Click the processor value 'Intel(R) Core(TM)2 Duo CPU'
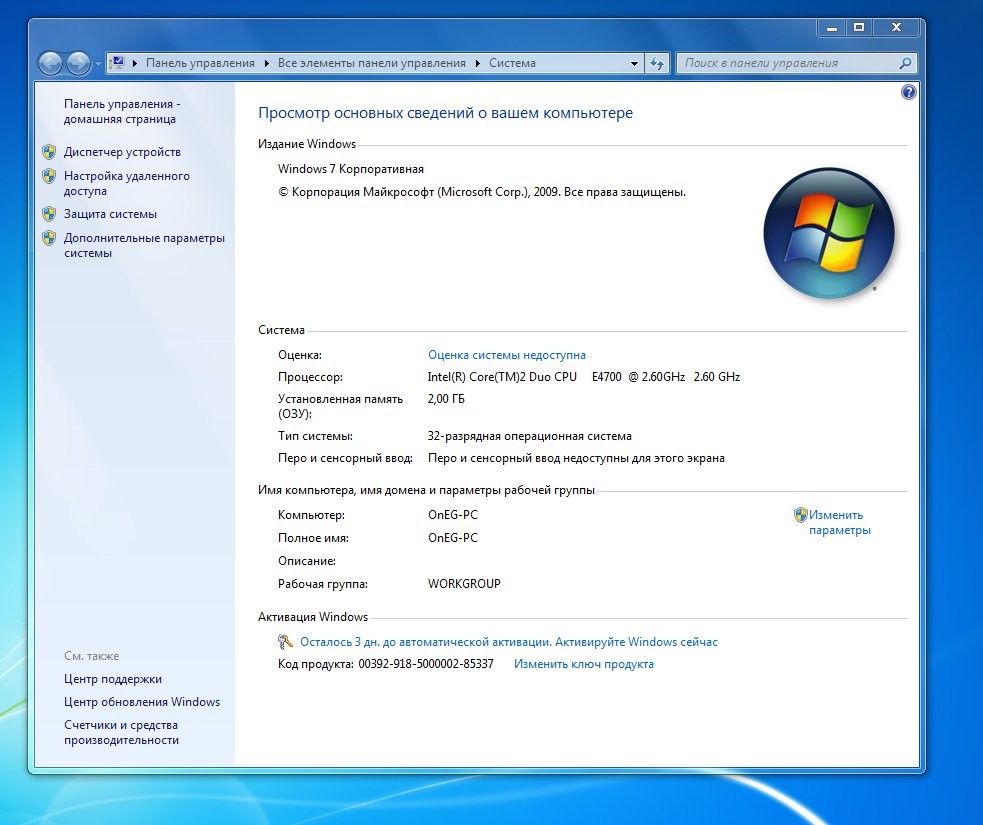 [502, 377]
